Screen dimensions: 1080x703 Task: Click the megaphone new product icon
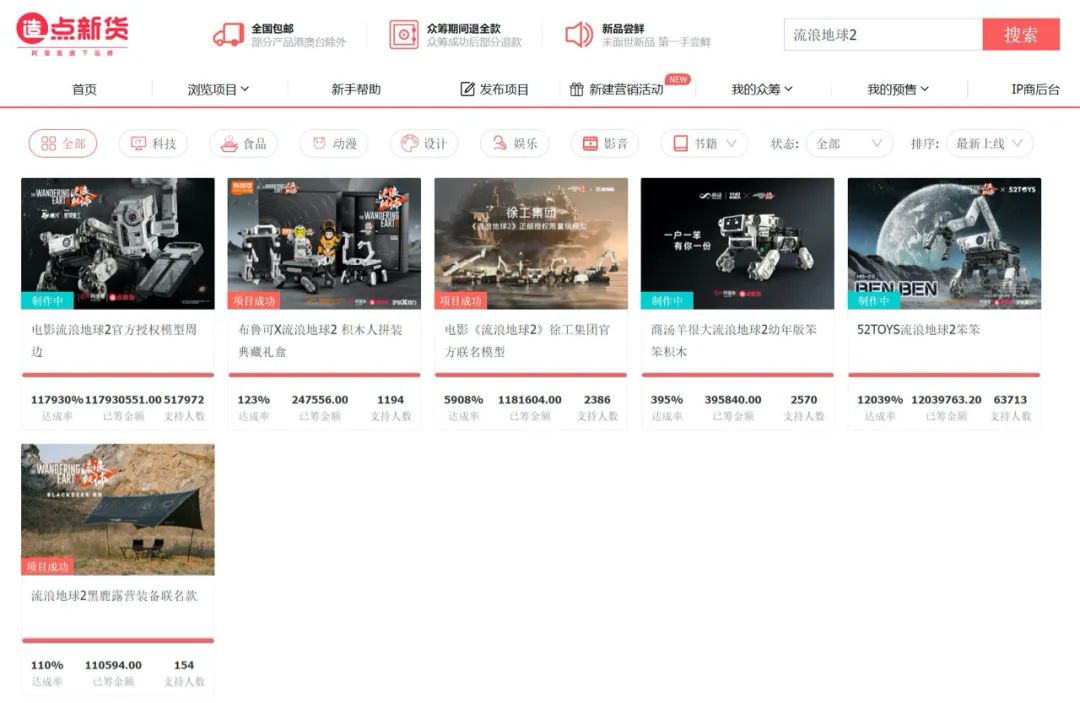(x=579, y=34)
